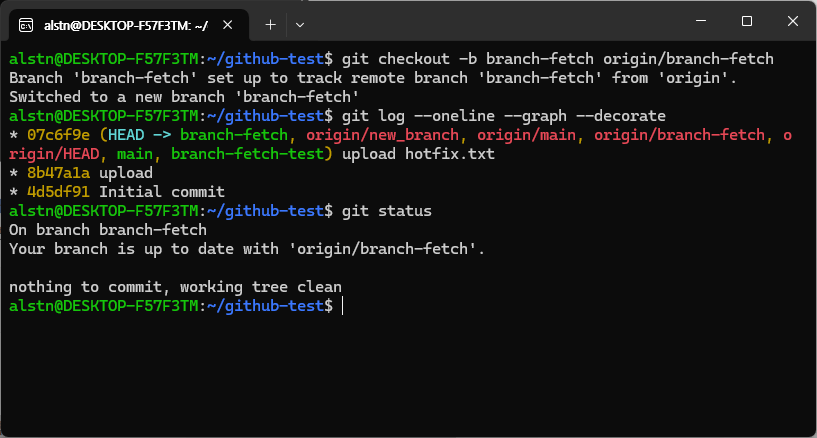Image resolution: width=817 pixels, height=438 pixels.
Task: Minimize the terminal window
Action: tap(701, 21)
